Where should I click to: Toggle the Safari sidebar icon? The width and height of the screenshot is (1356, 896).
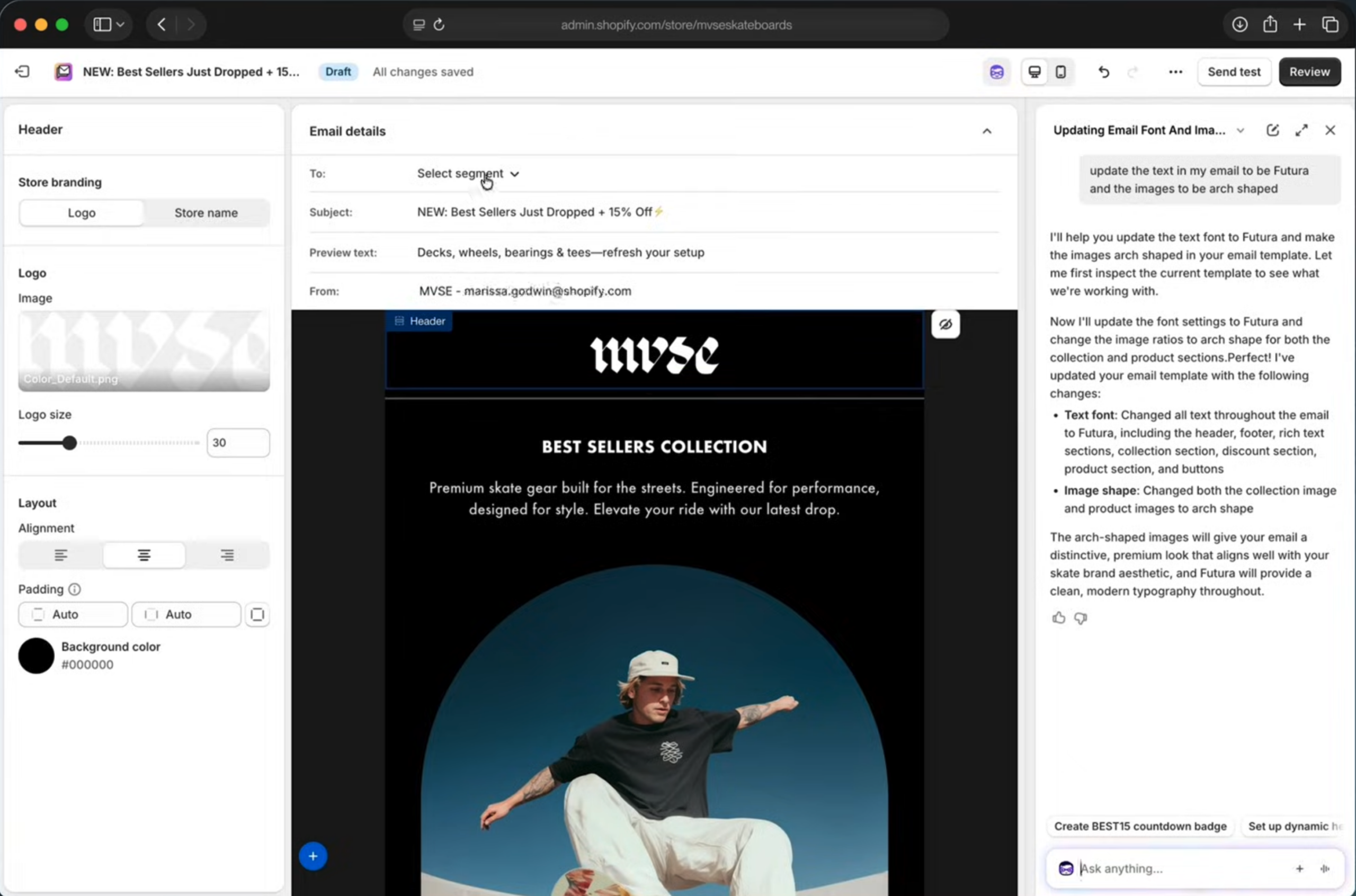[x=102, y=24]
